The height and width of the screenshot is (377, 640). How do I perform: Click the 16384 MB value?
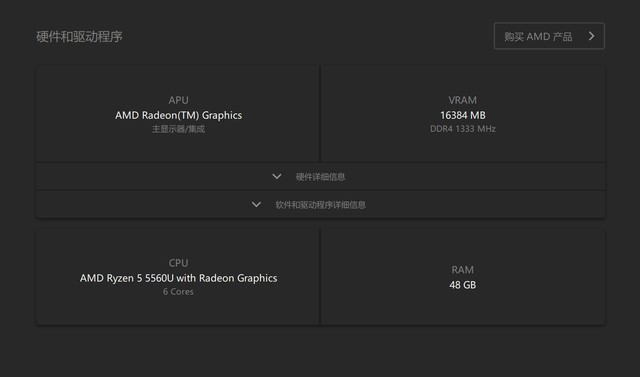click(x=462, y=115)
